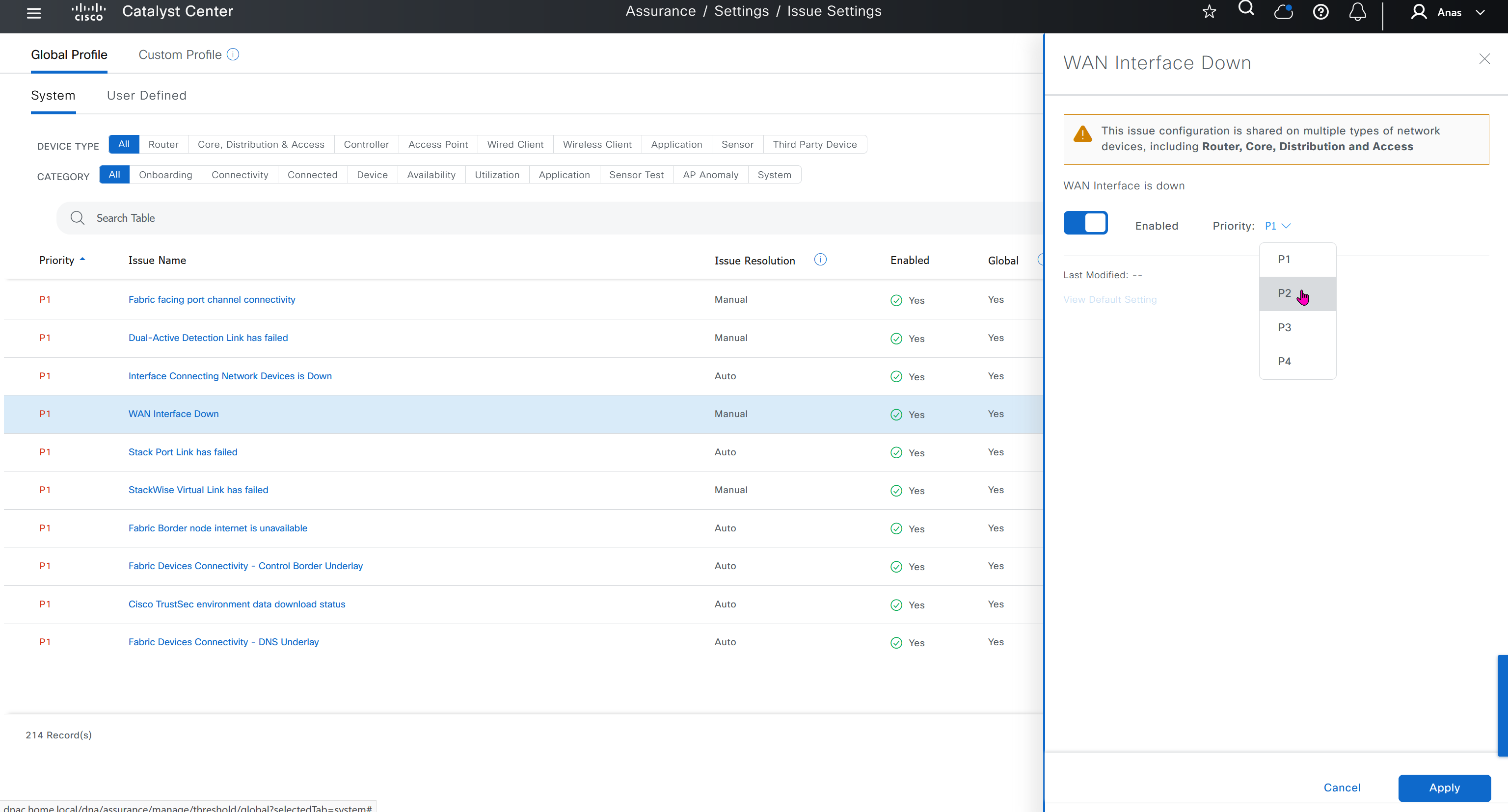This screenshot has width=1508, height=812.
Task: Open the hamburger navigation menu
Action: coord(34,13)
